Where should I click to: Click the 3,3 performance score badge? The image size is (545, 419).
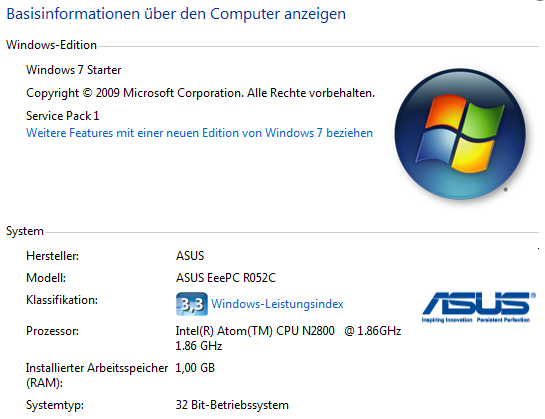(192, 304)
